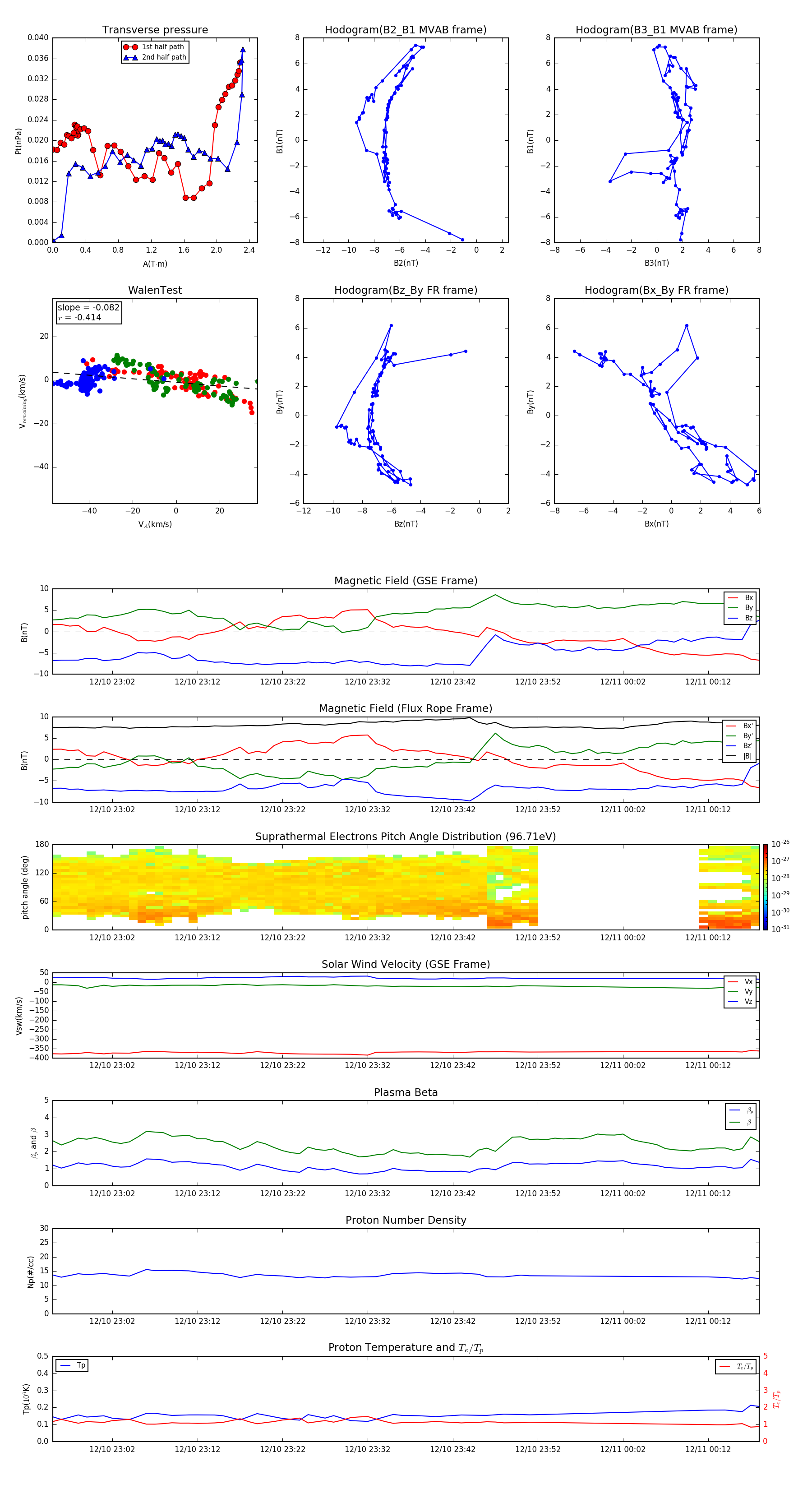The width and height of the screenshot is (812, 1489).
Task: Select the "A(T·m)" x-axis label
Action: coord(155,264)
